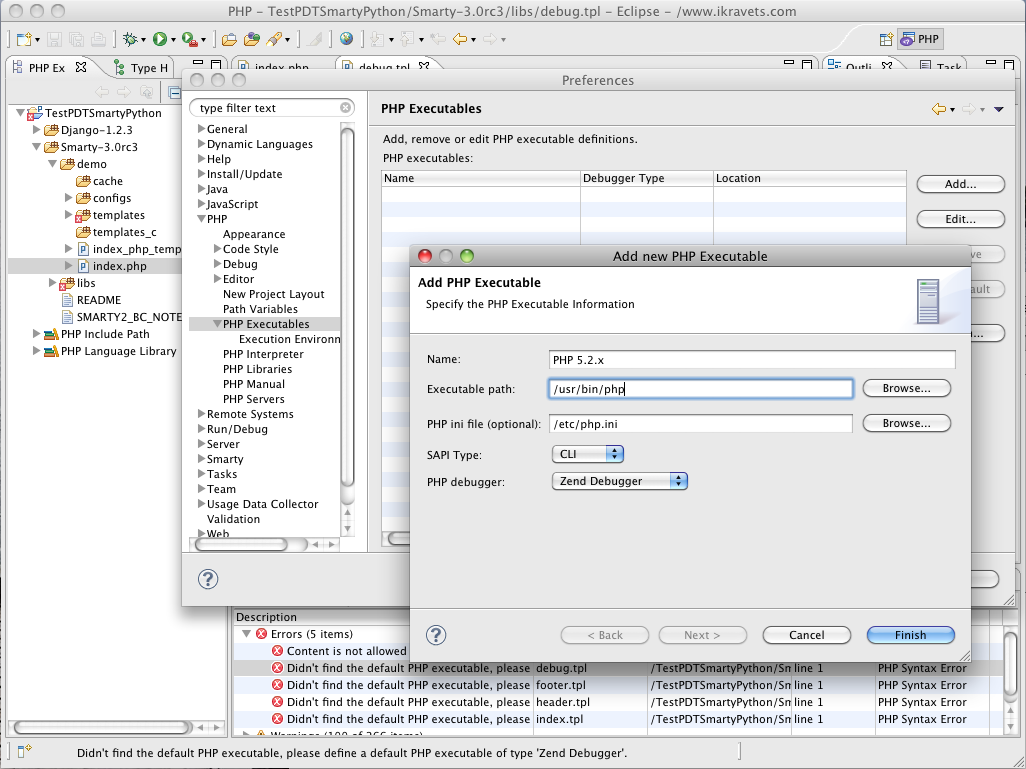The image size is (1026, 769).
Task: Click the Cancel button
Action: click(x=807, y=635)
